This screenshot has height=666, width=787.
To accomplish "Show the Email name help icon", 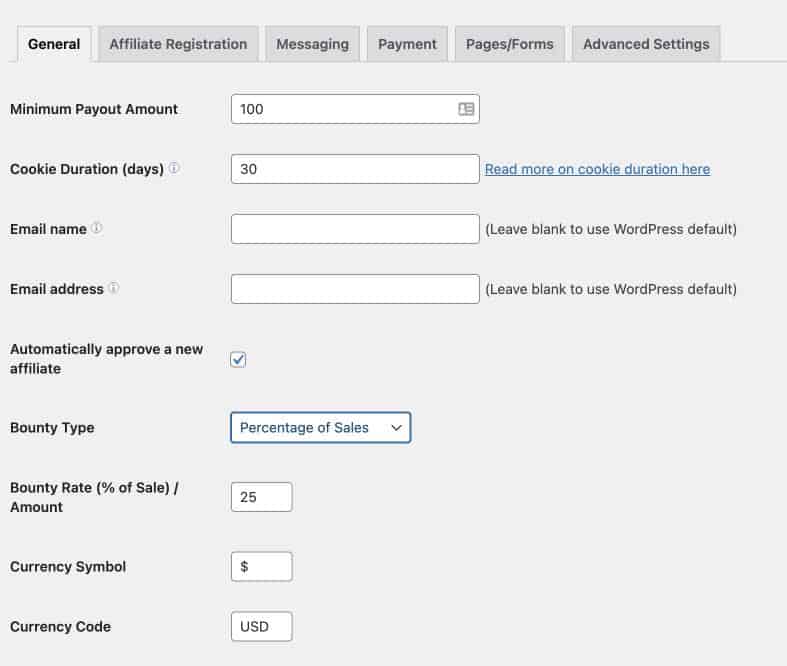I will [97, 228].
